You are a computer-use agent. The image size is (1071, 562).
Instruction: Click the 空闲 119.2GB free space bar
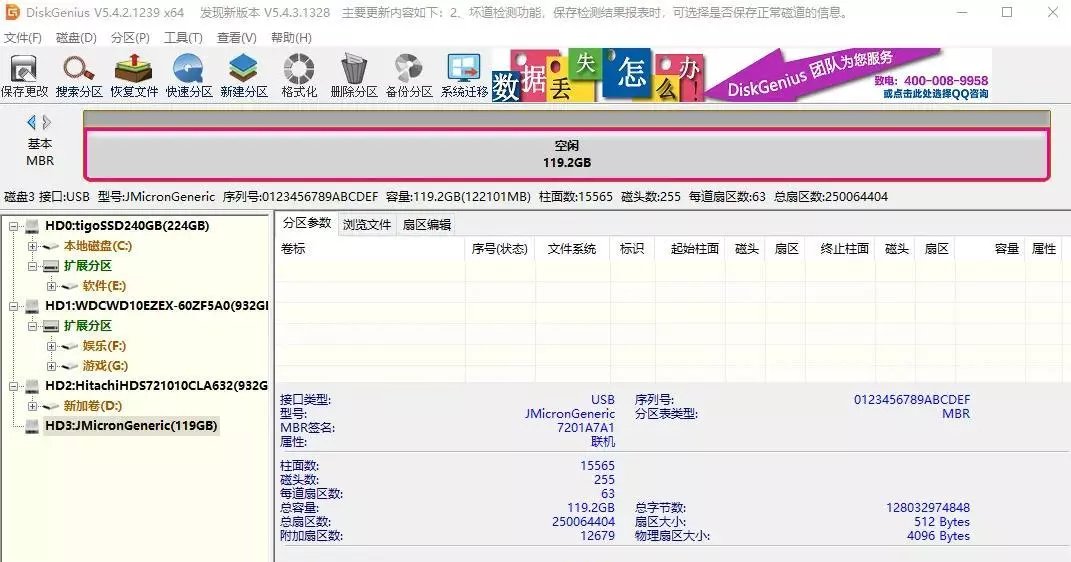567,154
